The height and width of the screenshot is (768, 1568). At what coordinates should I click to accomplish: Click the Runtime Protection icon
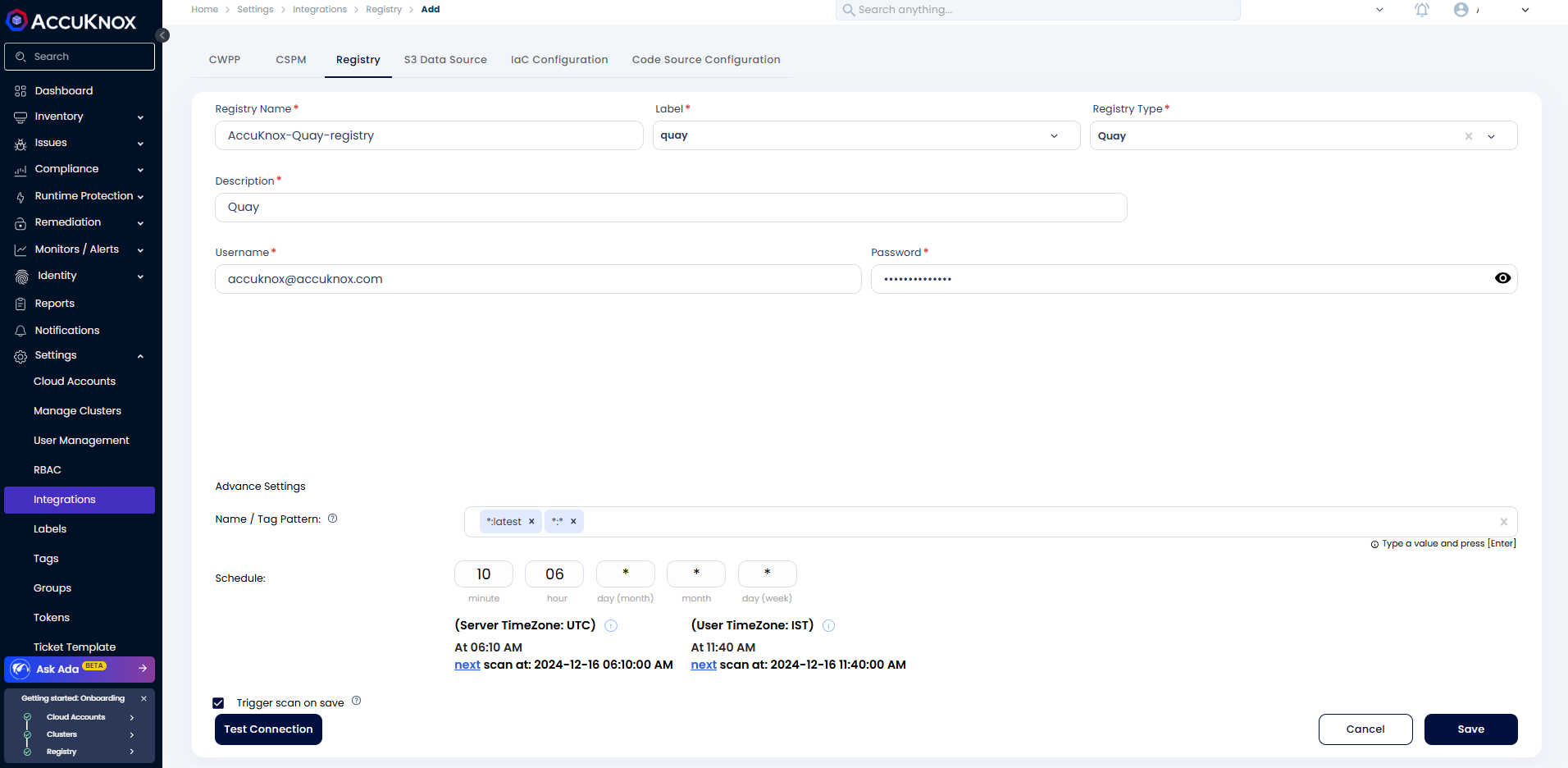tap(21, 197)
